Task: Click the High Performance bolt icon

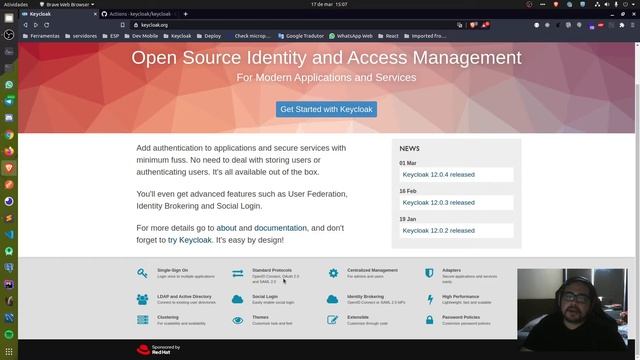Action: 430,299
